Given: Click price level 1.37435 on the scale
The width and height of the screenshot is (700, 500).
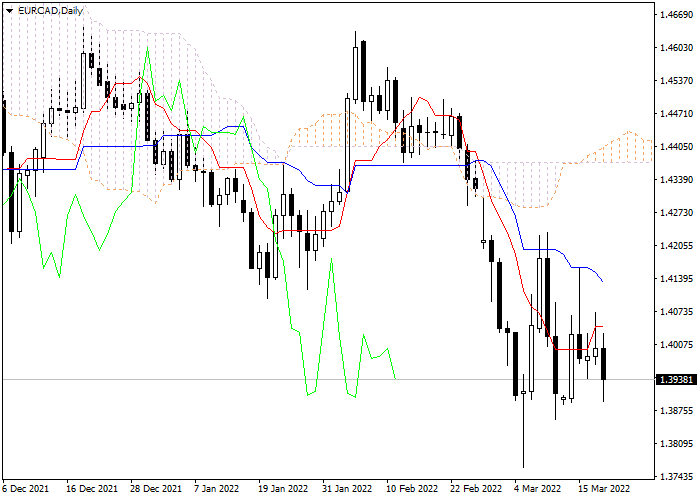Looking at the screenshot, I should (x=676, y=477).
